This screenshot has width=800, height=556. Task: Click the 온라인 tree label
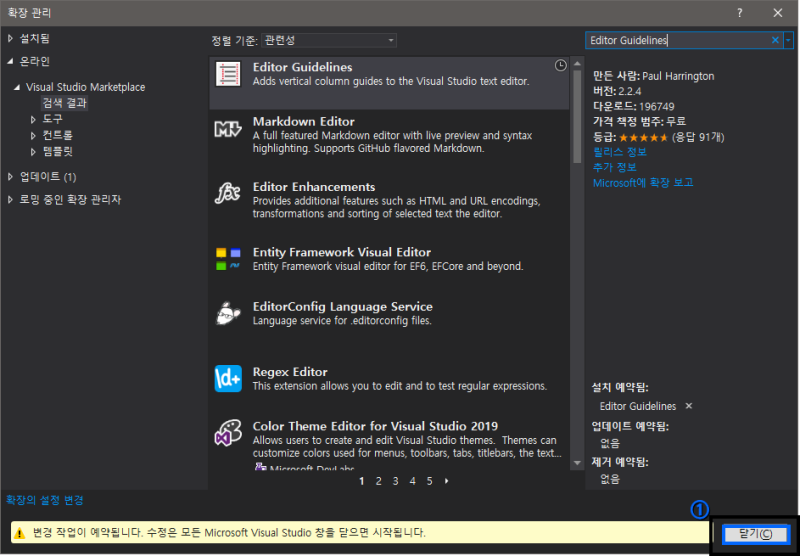[34, 61]
